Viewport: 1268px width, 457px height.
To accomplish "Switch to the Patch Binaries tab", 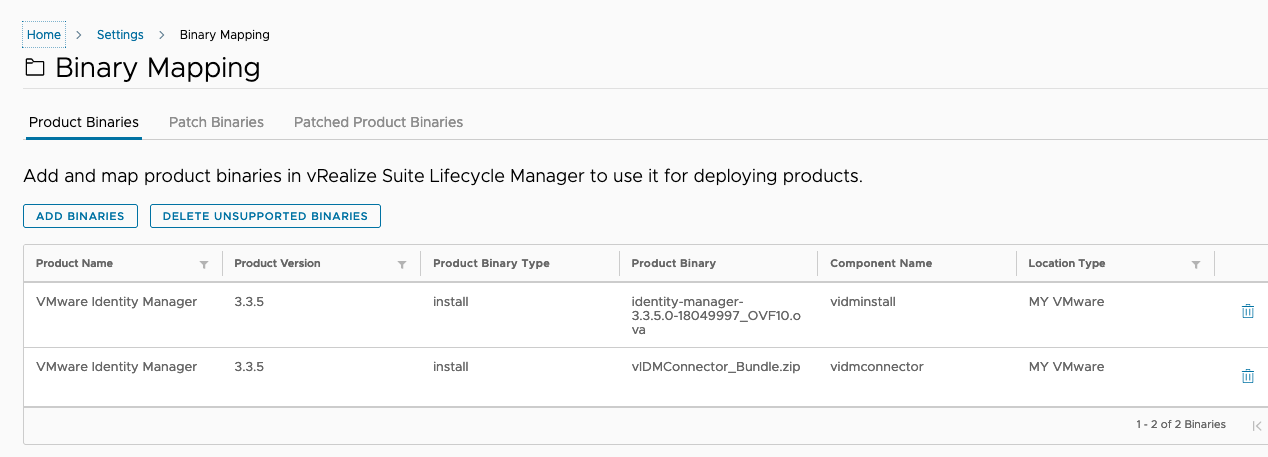I will [216, 122].
